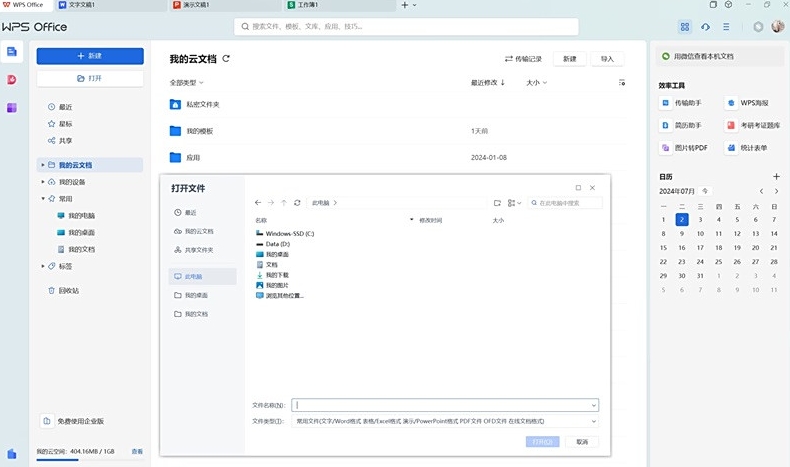Open the 全部类型 filter dropdown
Image resolution: width=790 pixels, height=467 pixels.
pyautogui.click(x=186, y=83)
